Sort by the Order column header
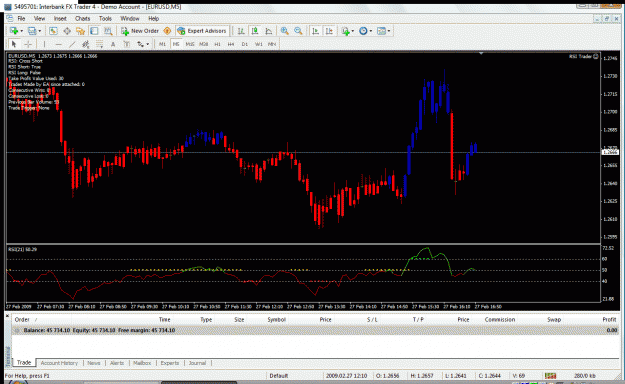 [x=22, y=319]
